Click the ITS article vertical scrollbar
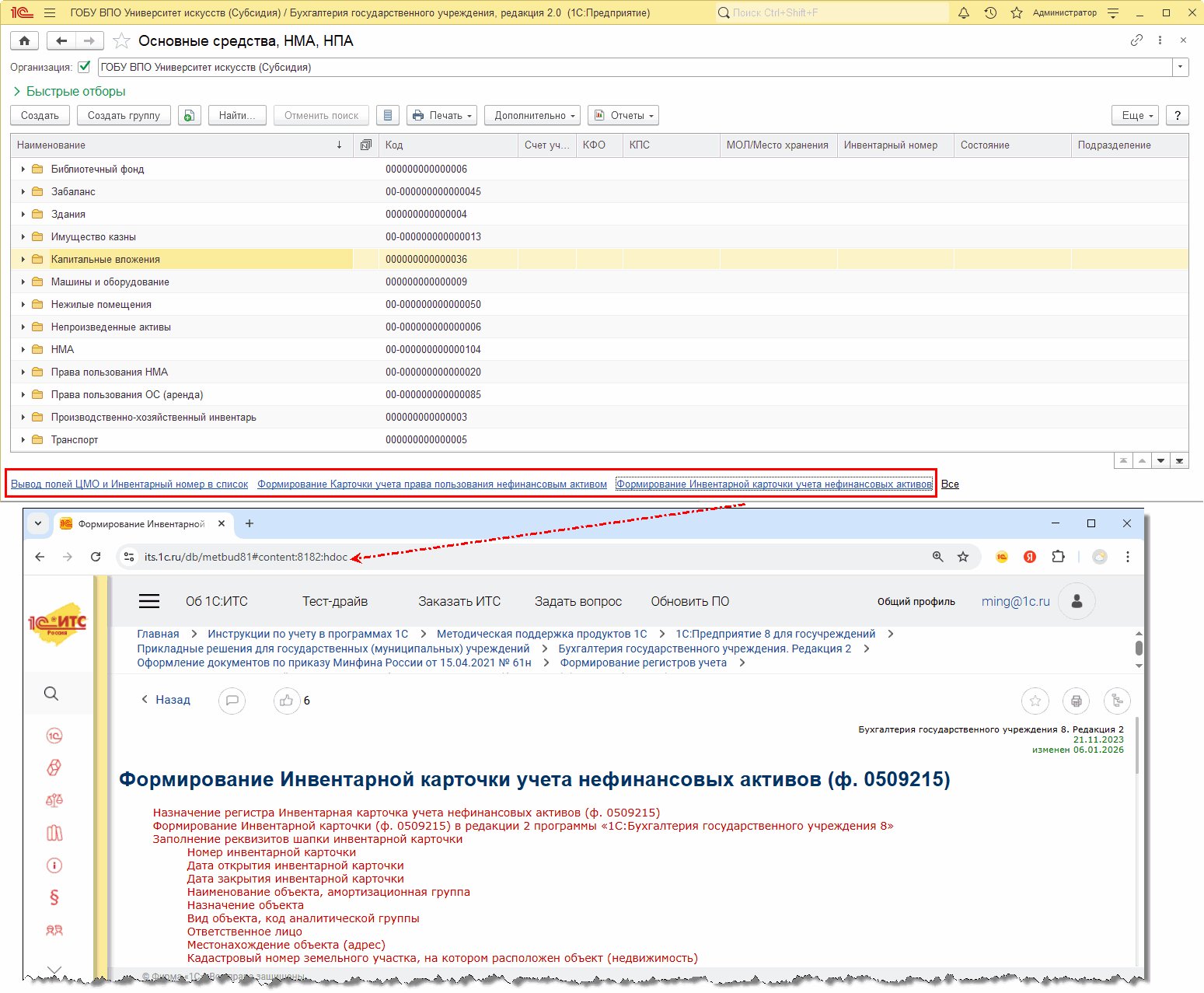Viewport: 1204px width, 993px height. point(1136,746)
